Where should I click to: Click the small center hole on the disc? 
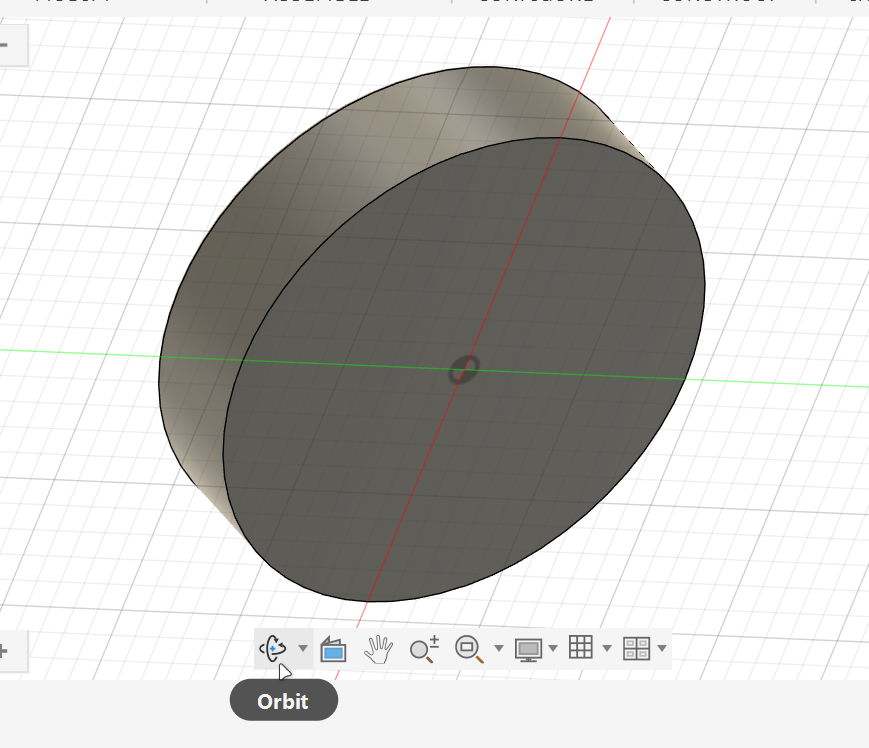coord(463,370)
